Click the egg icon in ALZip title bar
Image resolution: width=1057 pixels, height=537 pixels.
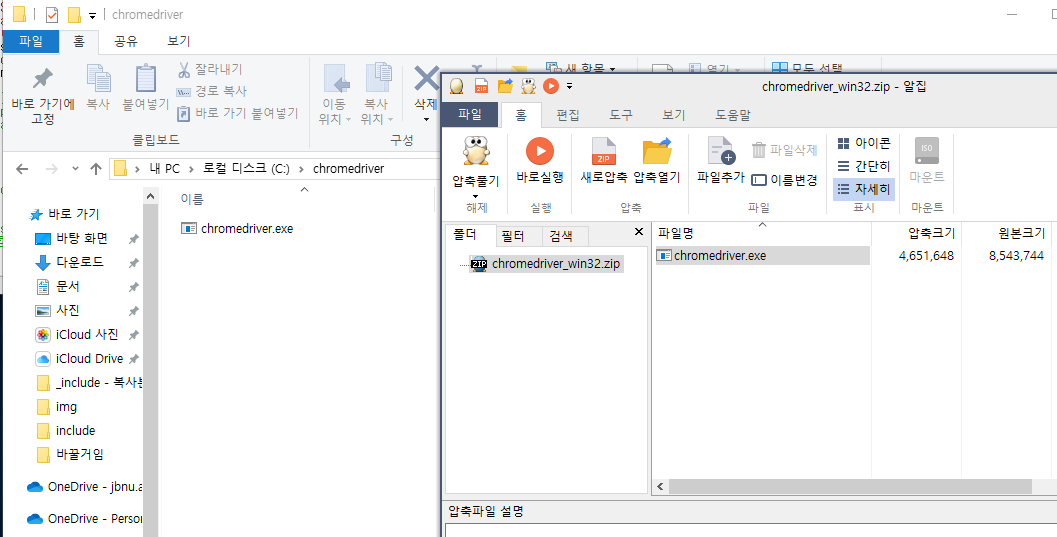[457, 86]
